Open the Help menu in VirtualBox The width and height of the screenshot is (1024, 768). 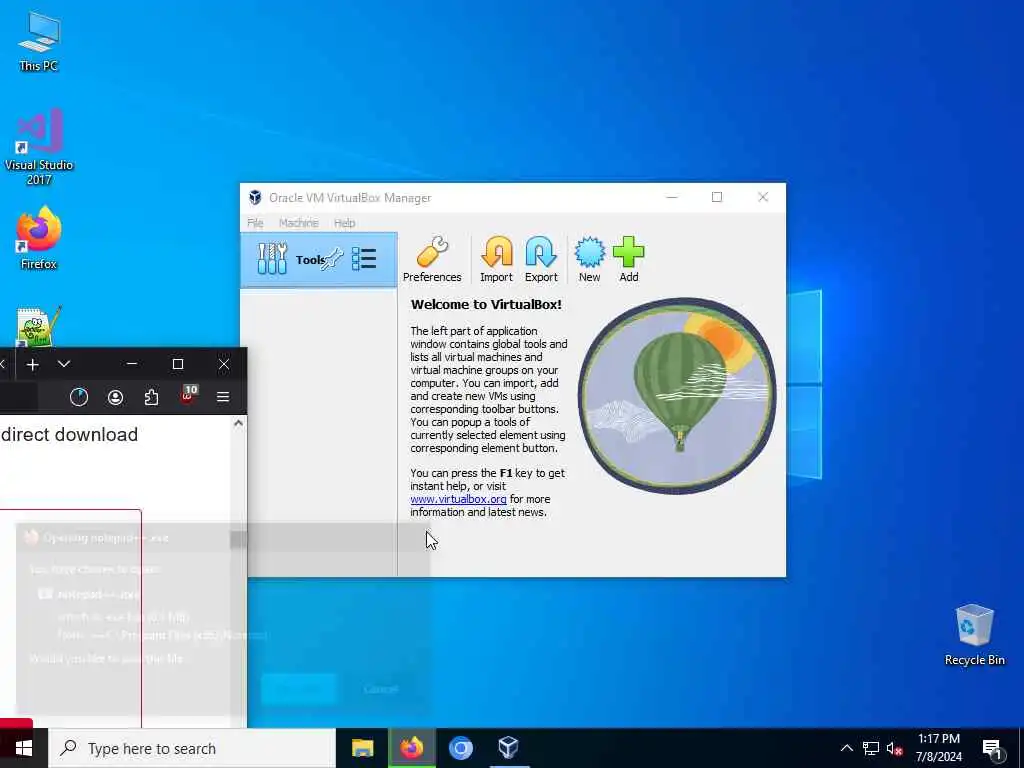pyautogui.click(x=344, y=223)
